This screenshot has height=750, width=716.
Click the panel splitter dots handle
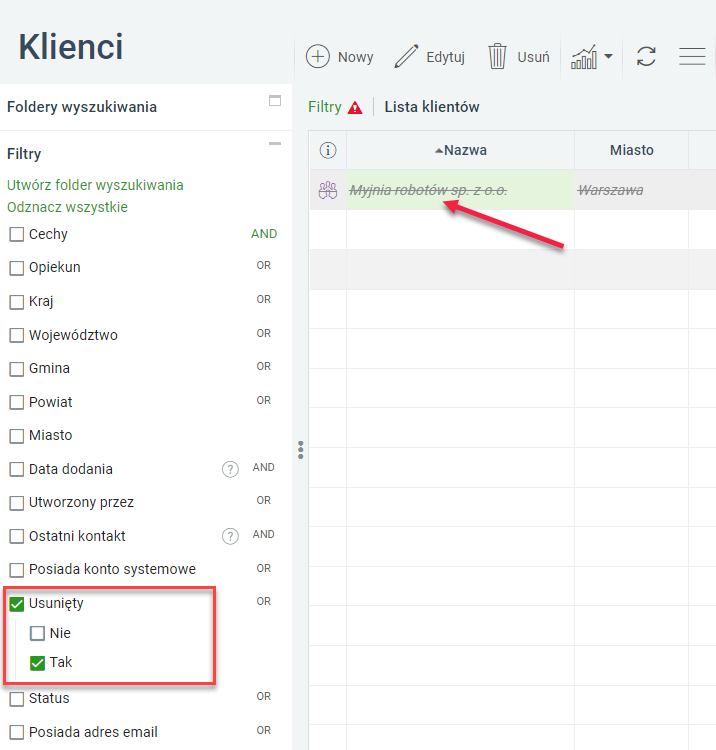click(x=300, y=450)
